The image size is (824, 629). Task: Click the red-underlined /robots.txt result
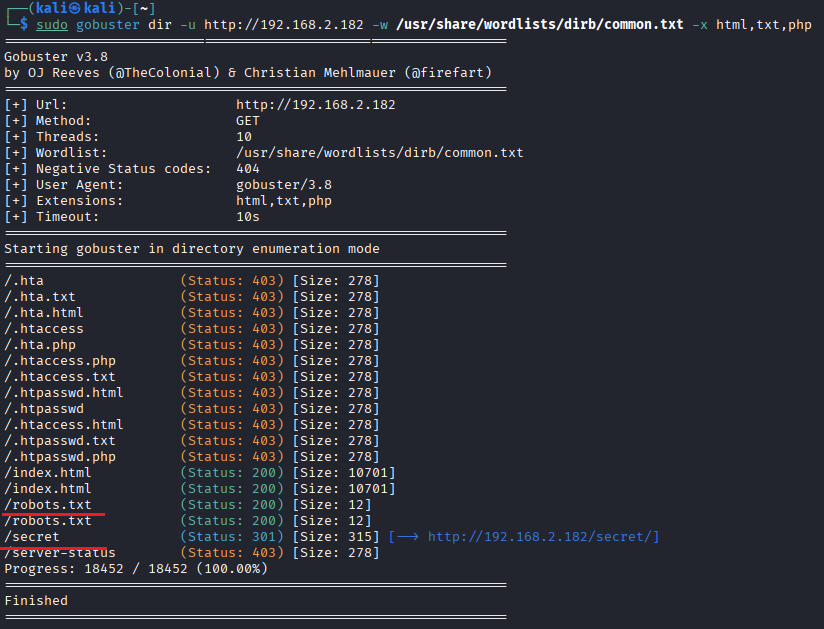[48, 505]
